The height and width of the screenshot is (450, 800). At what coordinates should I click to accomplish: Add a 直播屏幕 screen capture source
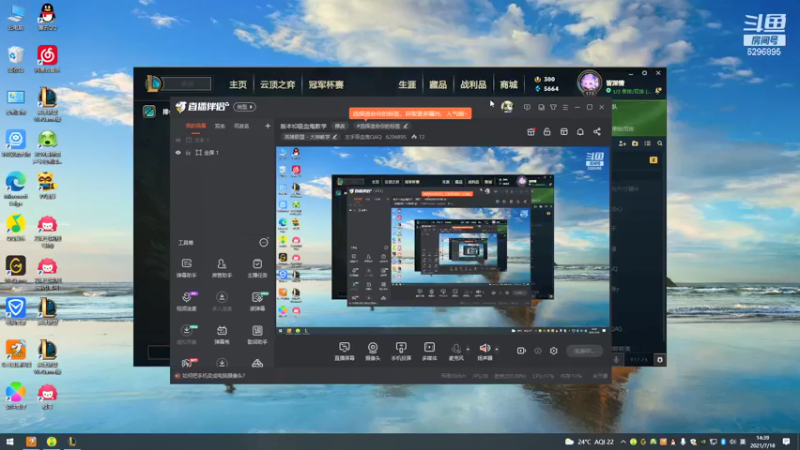click(344, 352)
